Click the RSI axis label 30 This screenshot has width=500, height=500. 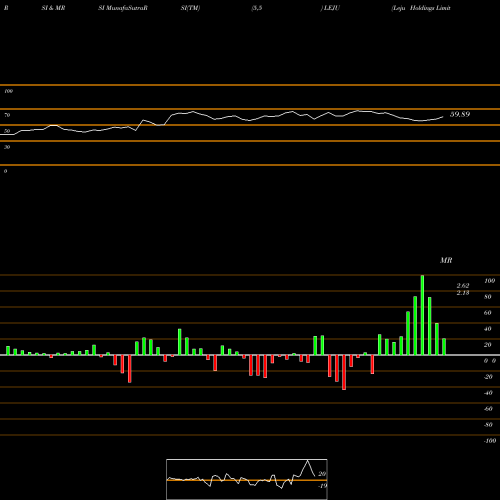point(7,147)
